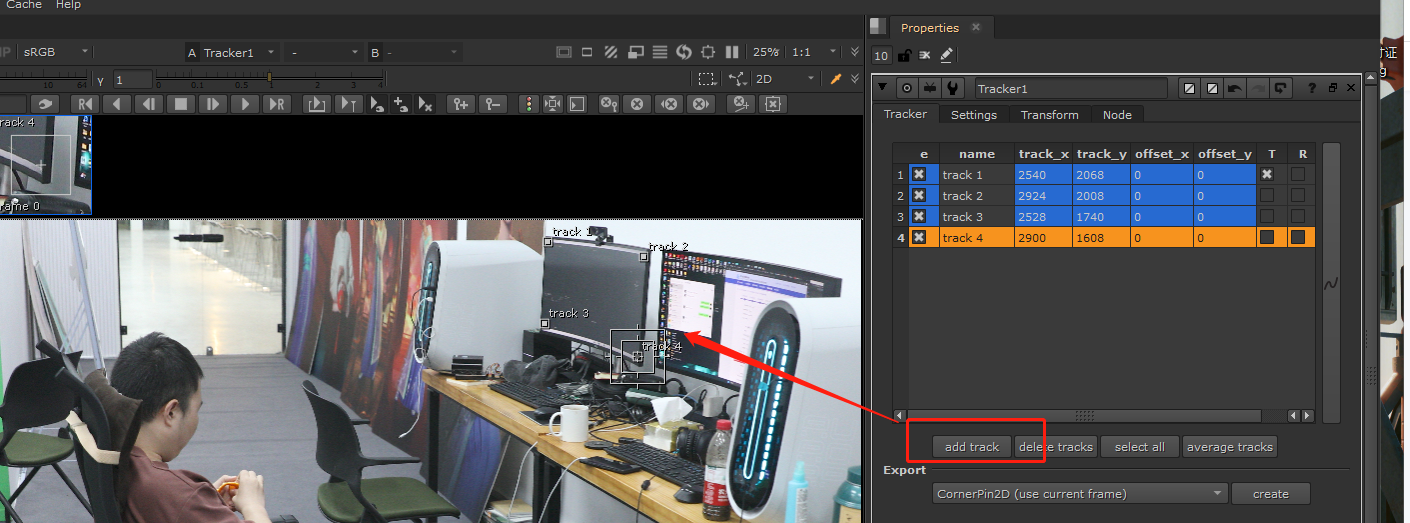Open the CornerPin2D export dropdown
The height and width of the screenshot is (523, 1410).
coord(1080,494)
